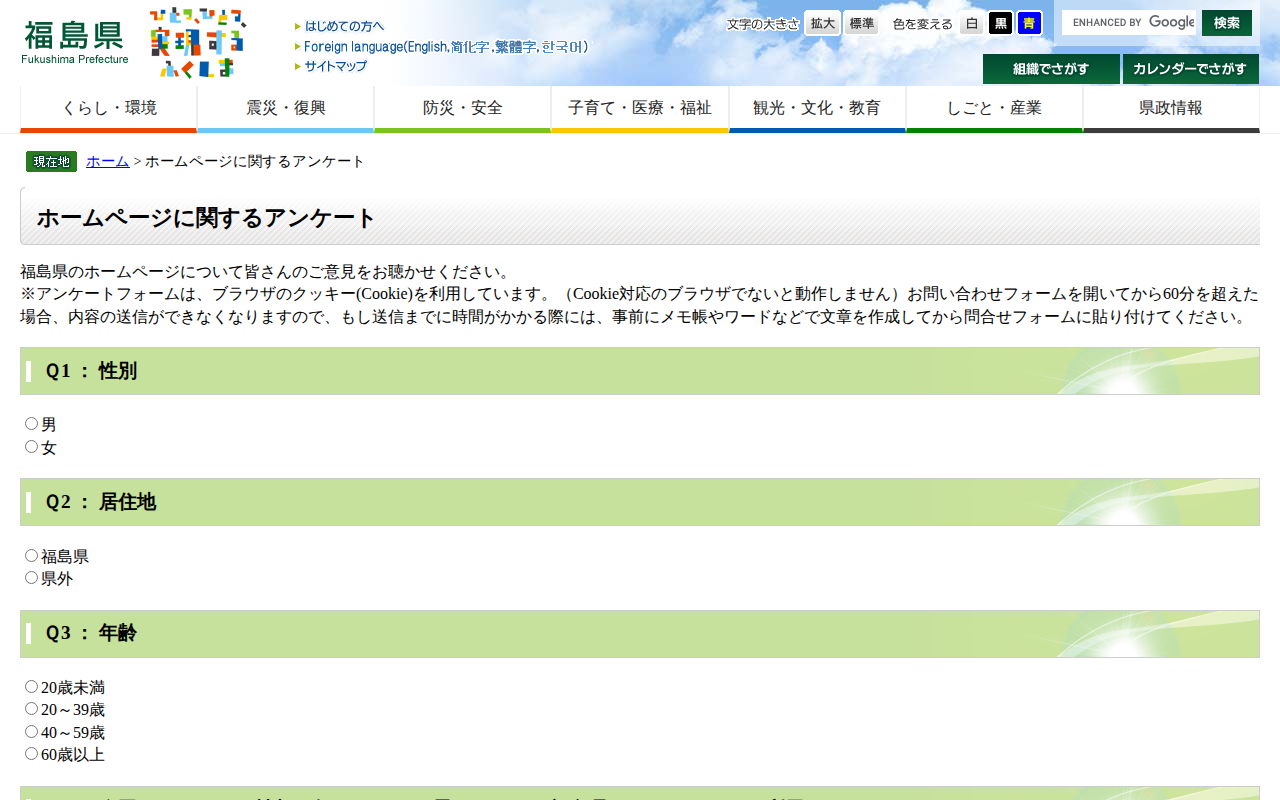Screen dimensions: 1280x800
Task: Choose the black 黒 color scheme
Action: point(1001,23)
